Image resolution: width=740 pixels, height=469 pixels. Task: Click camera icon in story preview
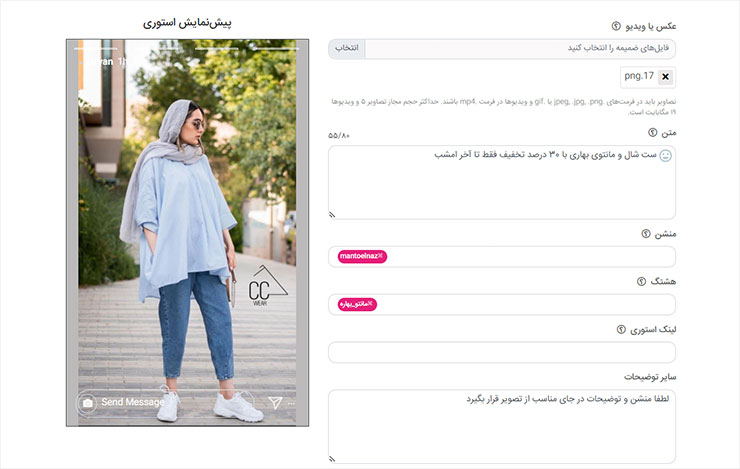point(87,403)
